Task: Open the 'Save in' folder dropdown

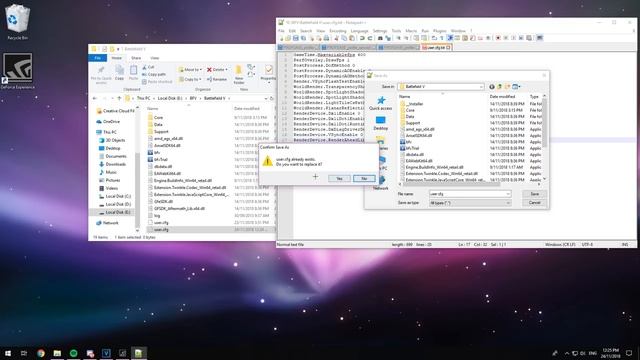Action: (441, 87)
